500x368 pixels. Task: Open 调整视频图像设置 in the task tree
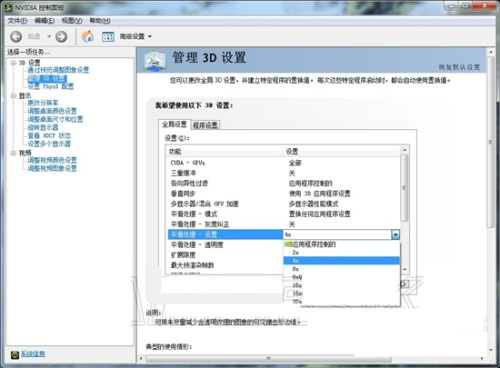(52, 168)
